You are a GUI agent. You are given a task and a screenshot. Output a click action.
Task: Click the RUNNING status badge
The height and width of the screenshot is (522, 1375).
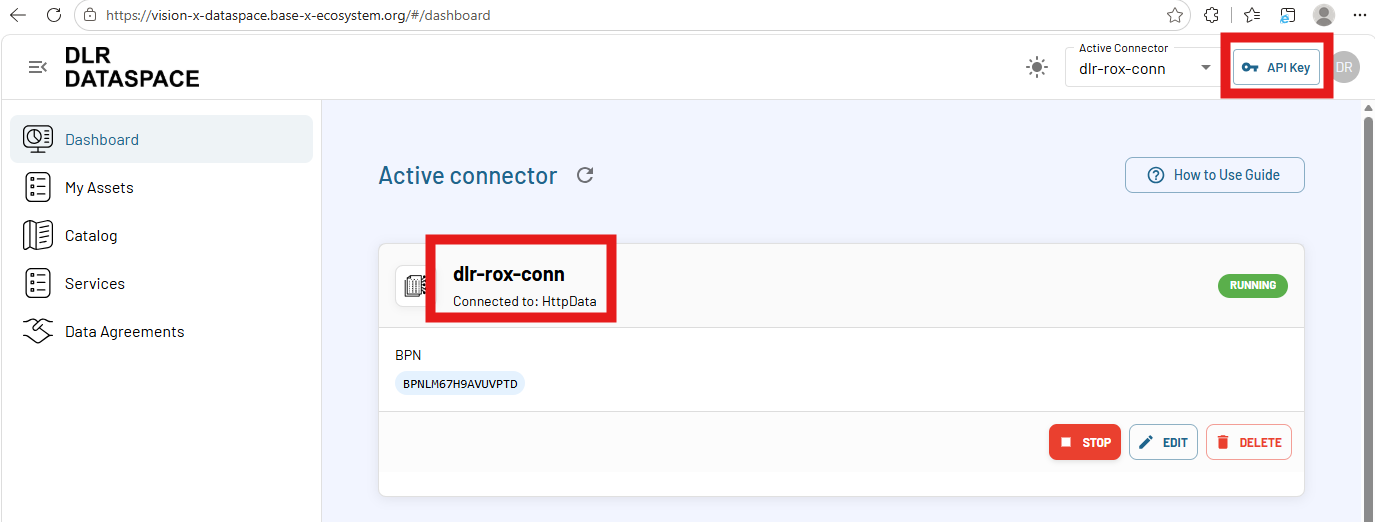1253,285
